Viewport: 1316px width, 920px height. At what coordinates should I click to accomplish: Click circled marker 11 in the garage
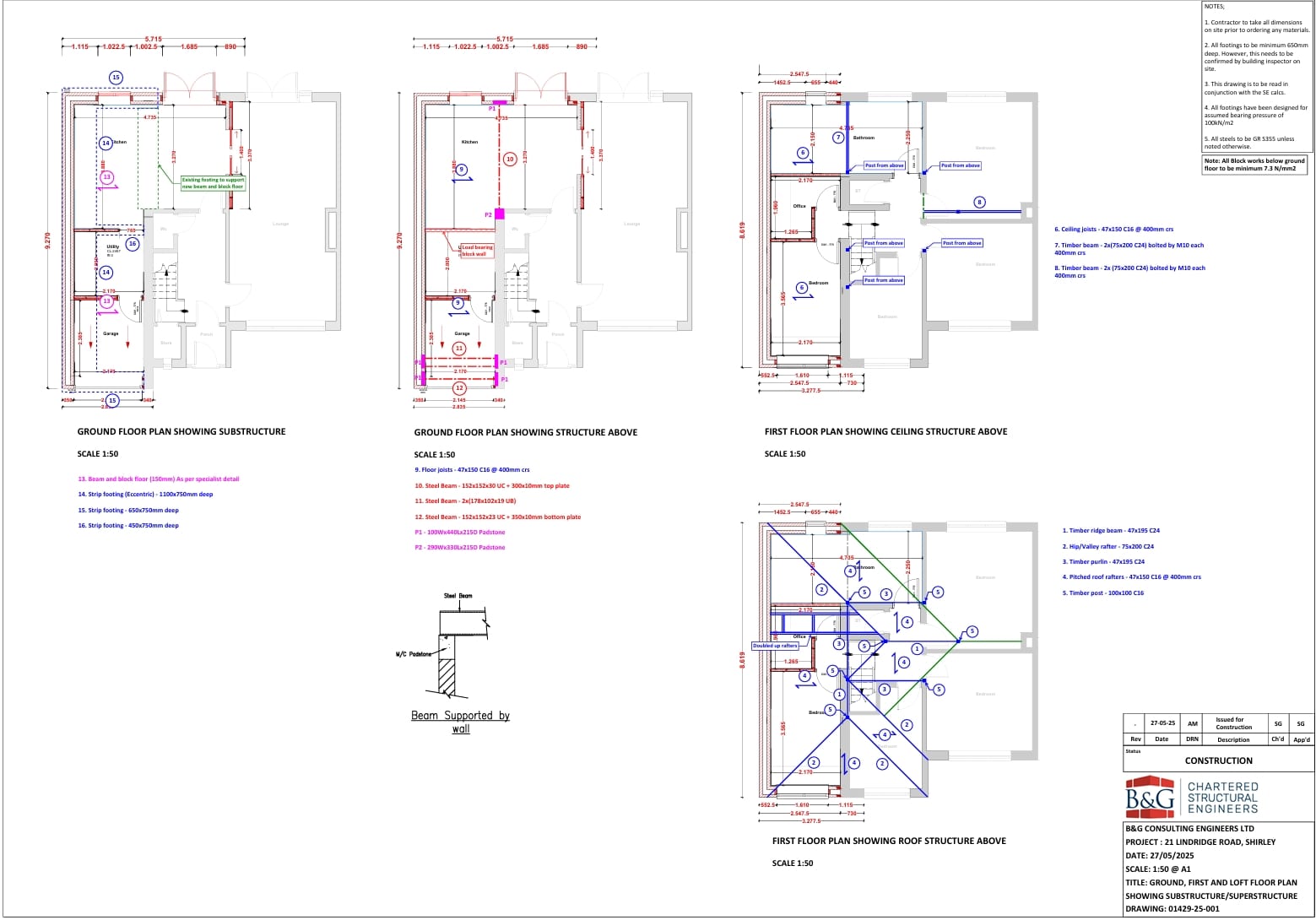459,348
